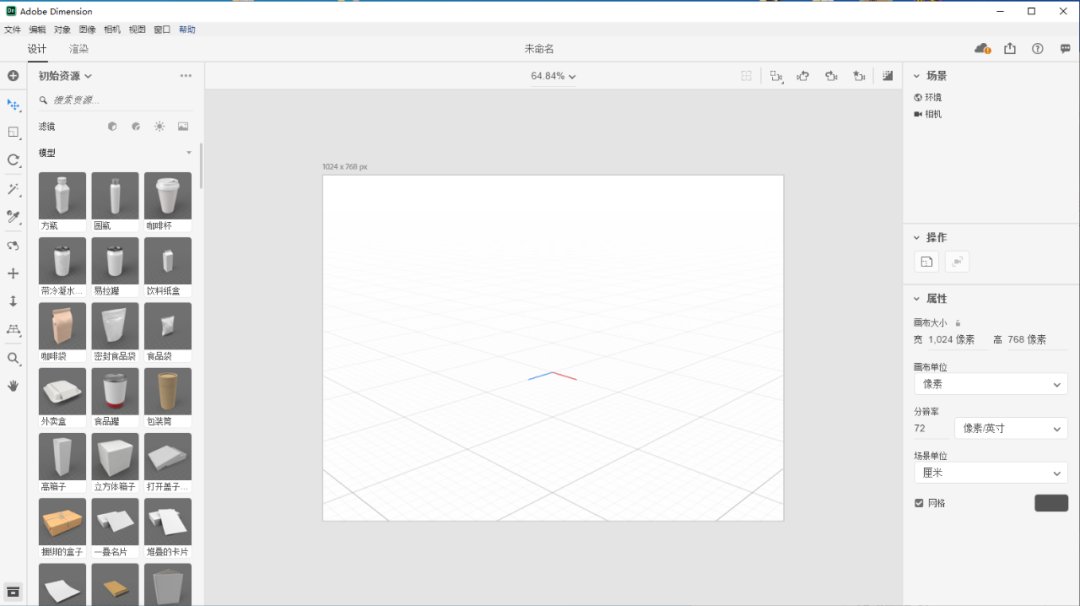The width and height of the screenshot is (1080, 606).
Task: Select the Sampler eyedropper tool
Action: tap(13, 217)
